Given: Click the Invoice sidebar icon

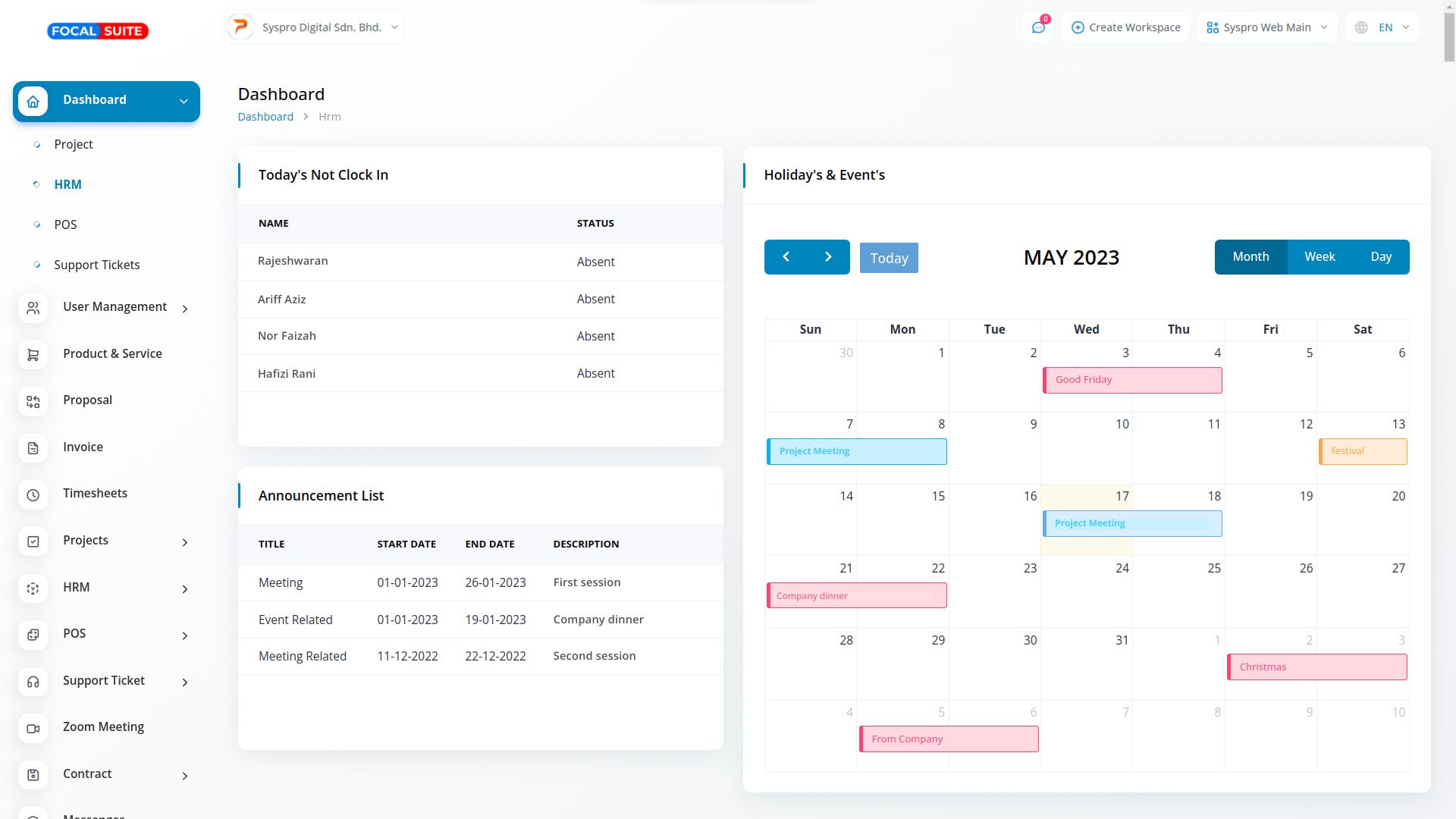Looking at the screenshot, I should pos(33,448).
